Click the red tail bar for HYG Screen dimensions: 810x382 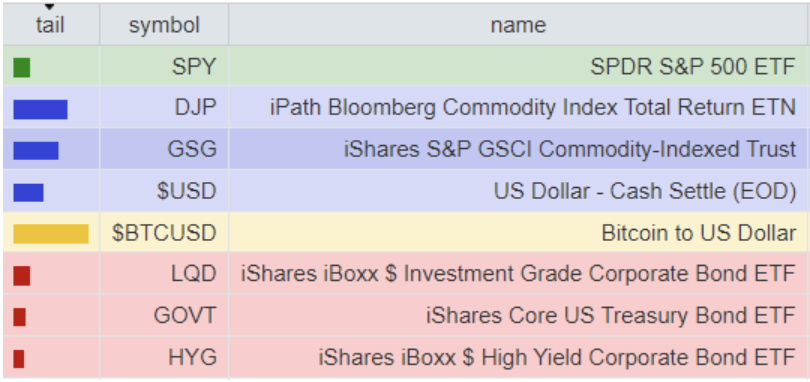(19, 359)
